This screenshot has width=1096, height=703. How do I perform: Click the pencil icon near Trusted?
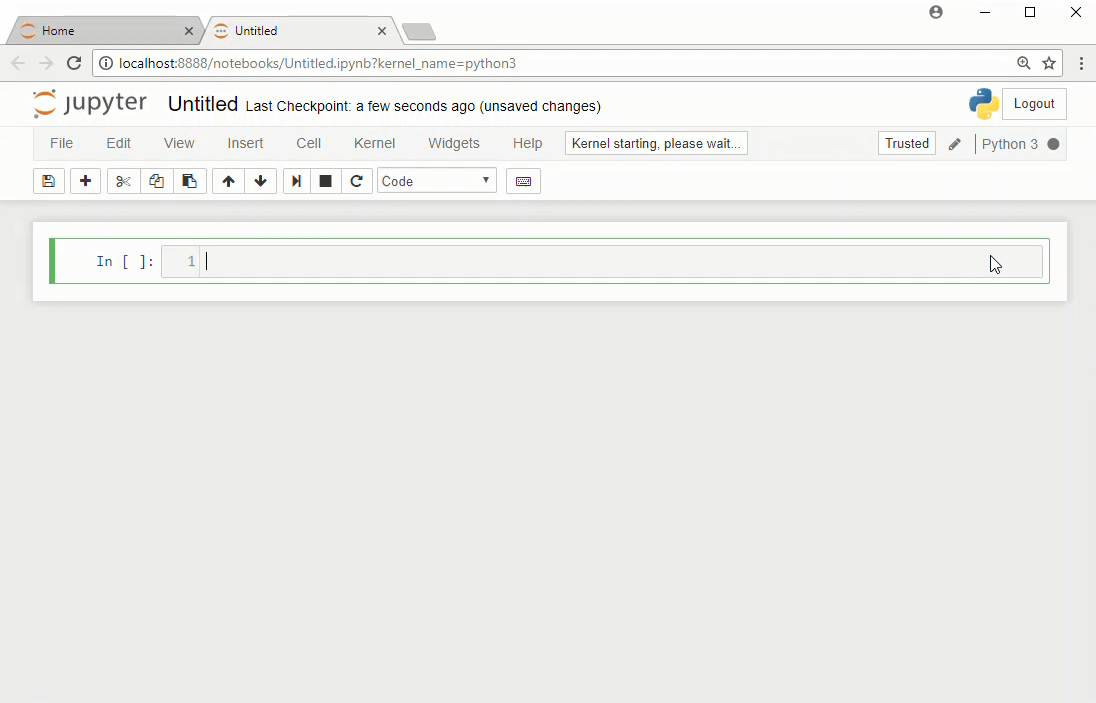[x=954, y=143]
